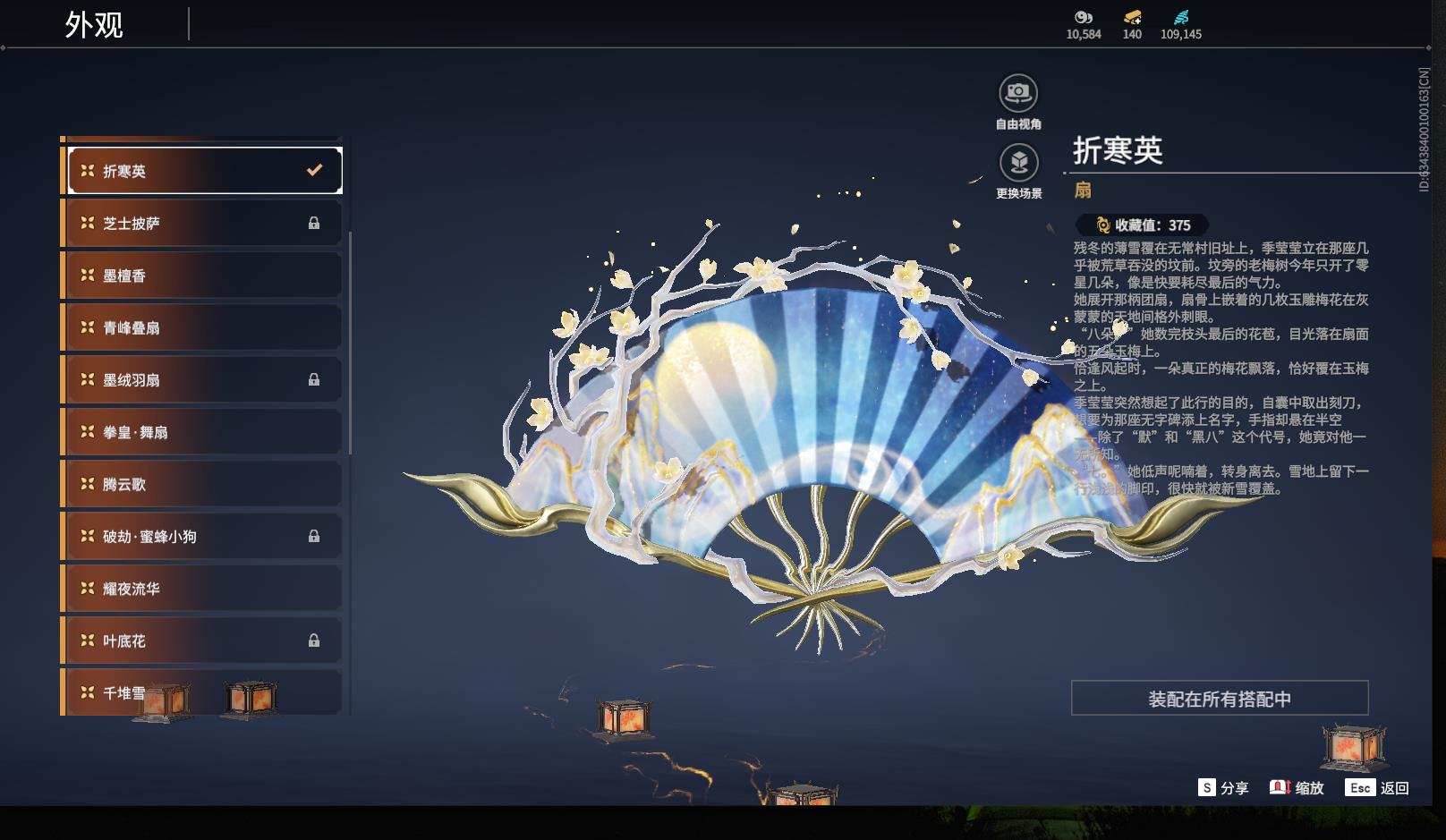Image resolution: width=1446 pixels, height=840 pixels.
Task: Click the appearance list scrollbar
Action: click(x=349, y=343)
